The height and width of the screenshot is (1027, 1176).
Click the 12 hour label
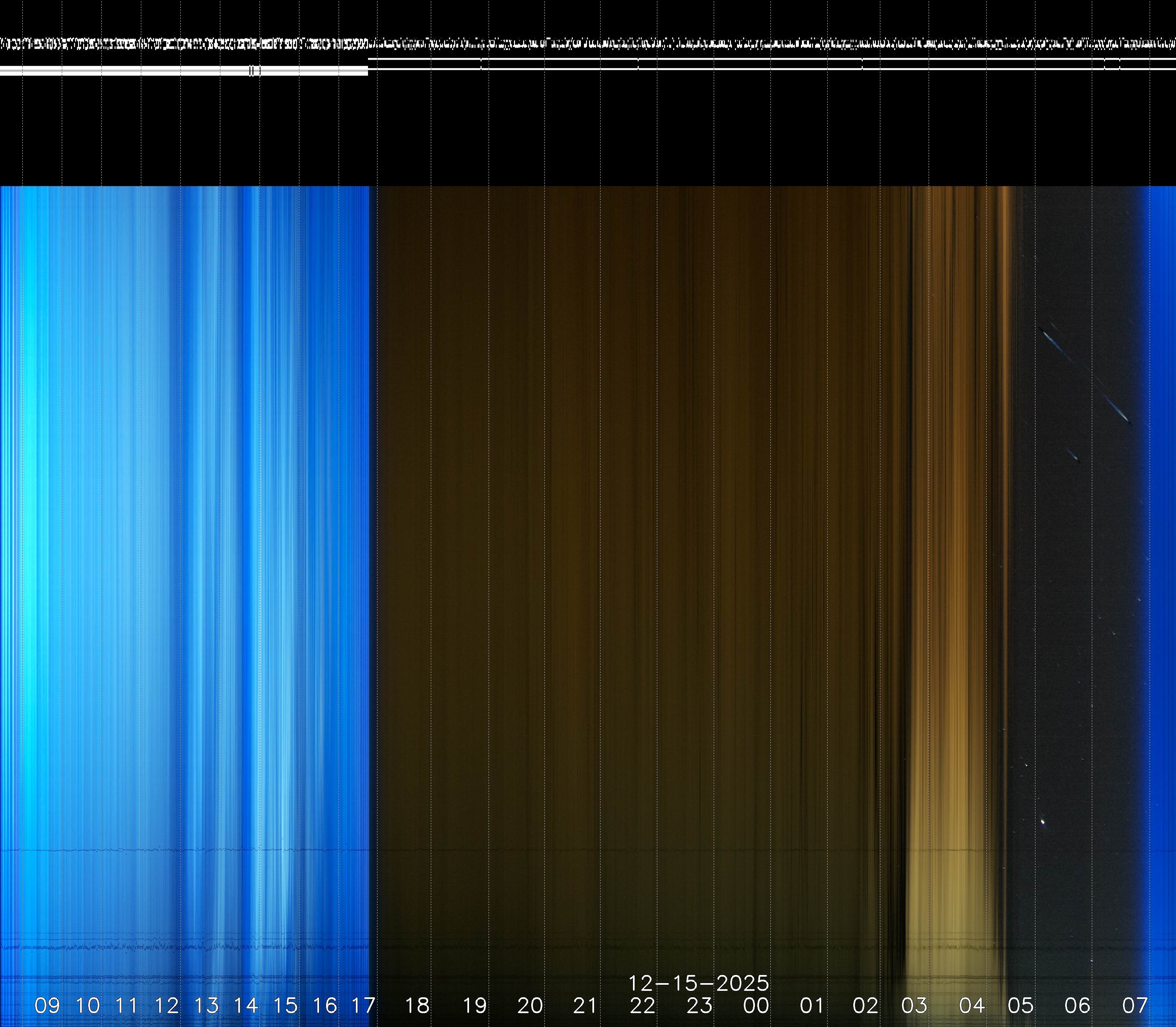pos(166,1005)
